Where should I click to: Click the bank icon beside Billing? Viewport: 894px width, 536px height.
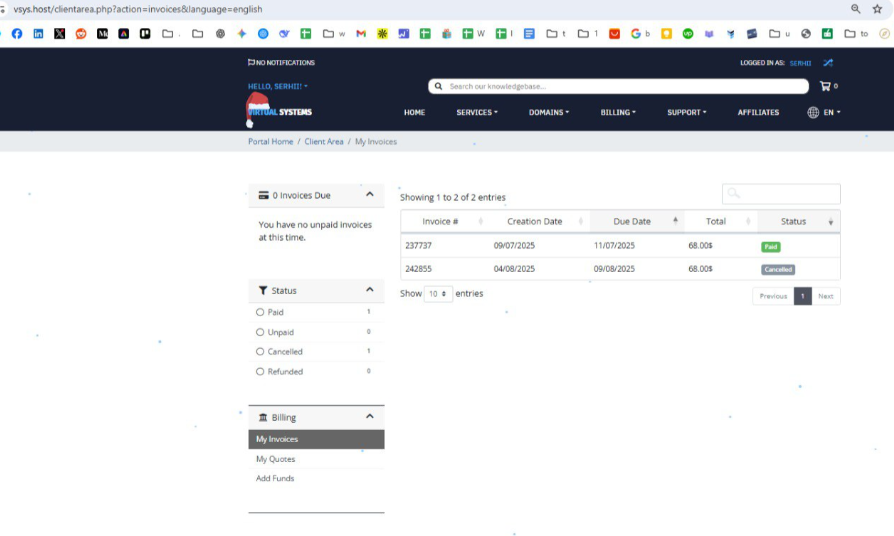coord(263,417)
